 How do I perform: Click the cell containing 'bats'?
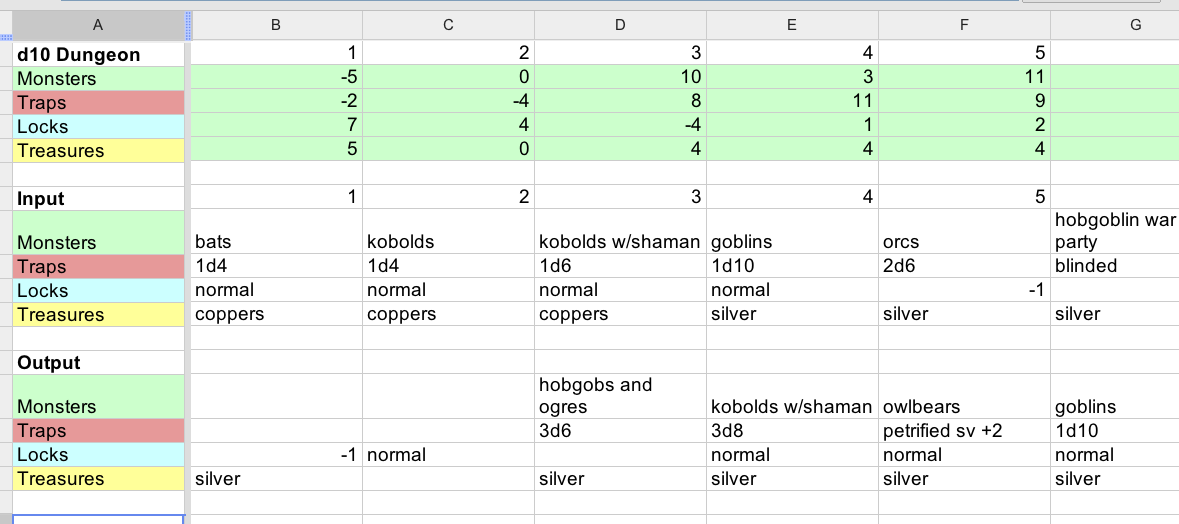275,242
